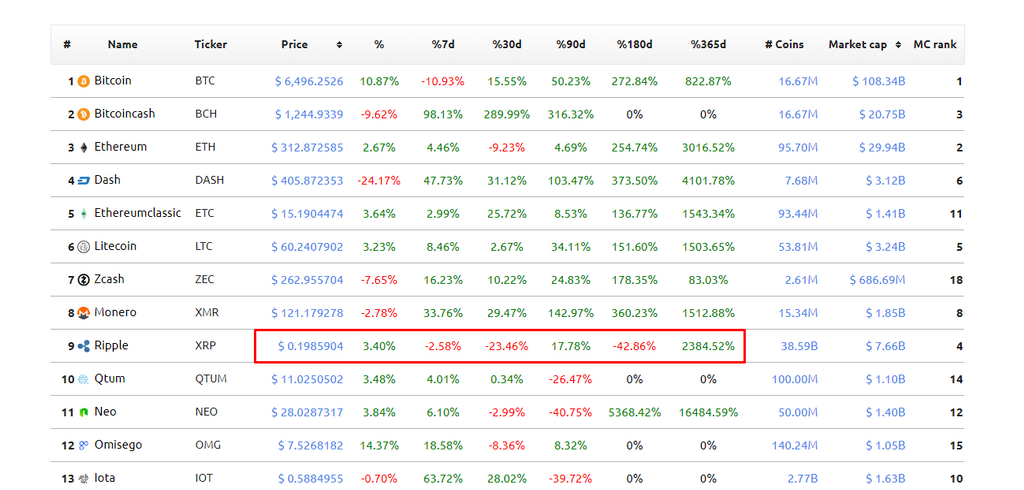Sort table by Market cap arrows
This screenshot has width=1024, height=490.
coord(899,45)
